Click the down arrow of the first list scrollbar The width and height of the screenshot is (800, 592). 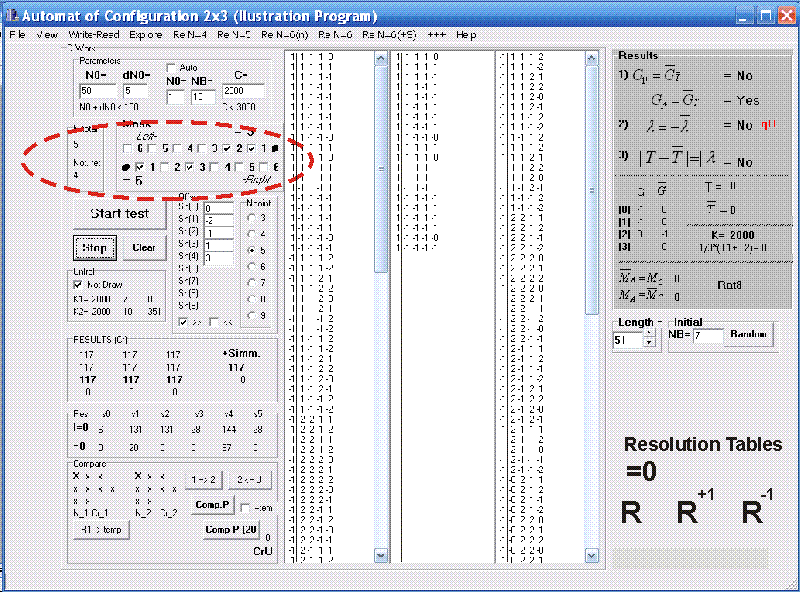click(381, 555)
